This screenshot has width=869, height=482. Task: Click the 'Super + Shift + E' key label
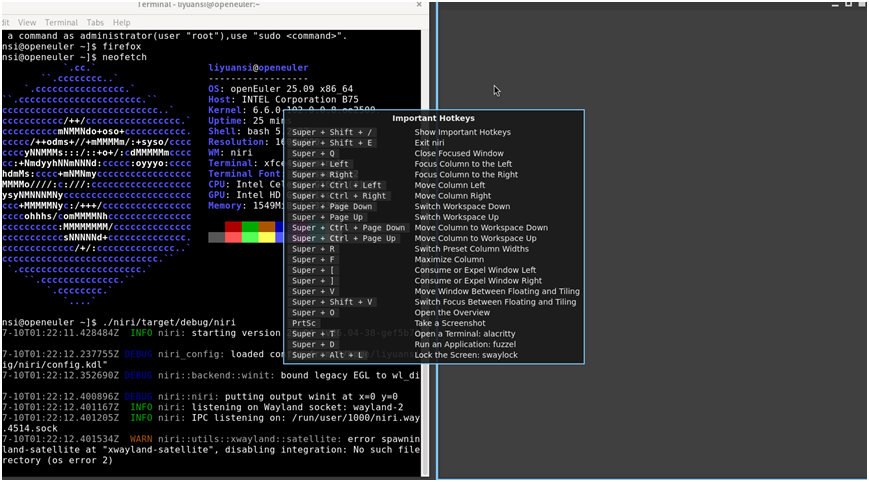(x=332, y=143)
